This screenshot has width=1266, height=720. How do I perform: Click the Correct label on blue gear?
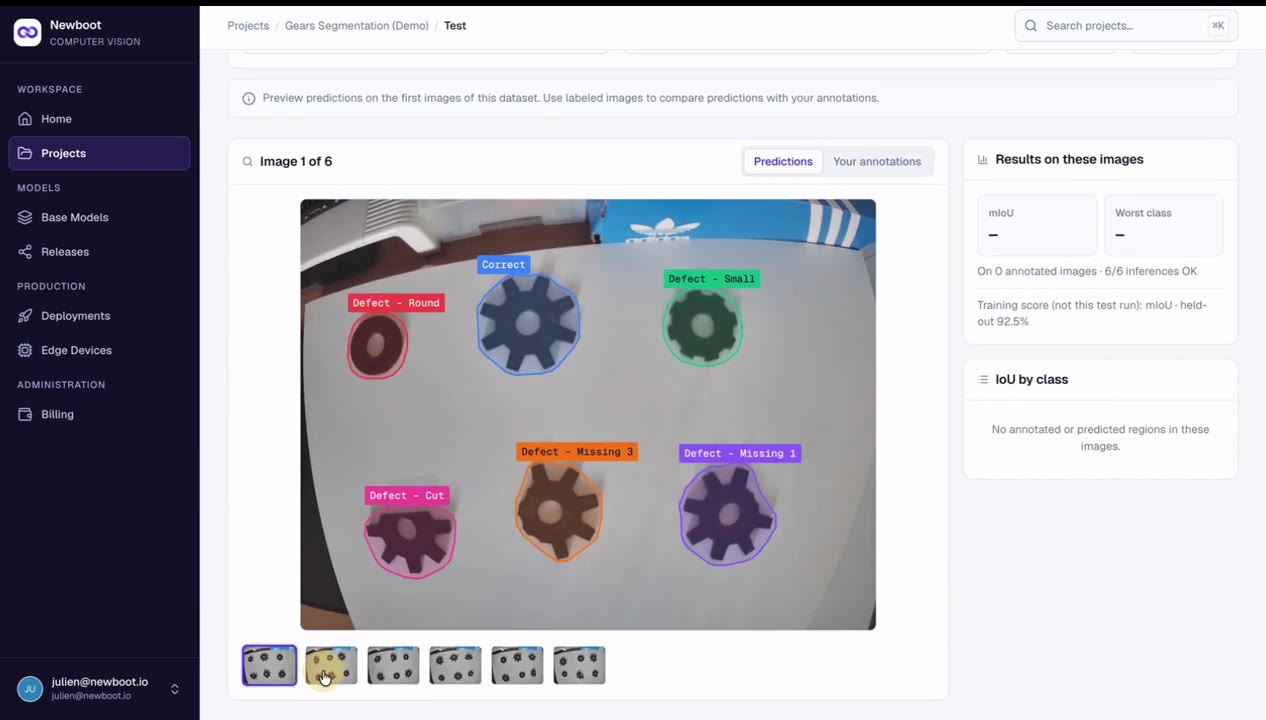click(503, 265)
